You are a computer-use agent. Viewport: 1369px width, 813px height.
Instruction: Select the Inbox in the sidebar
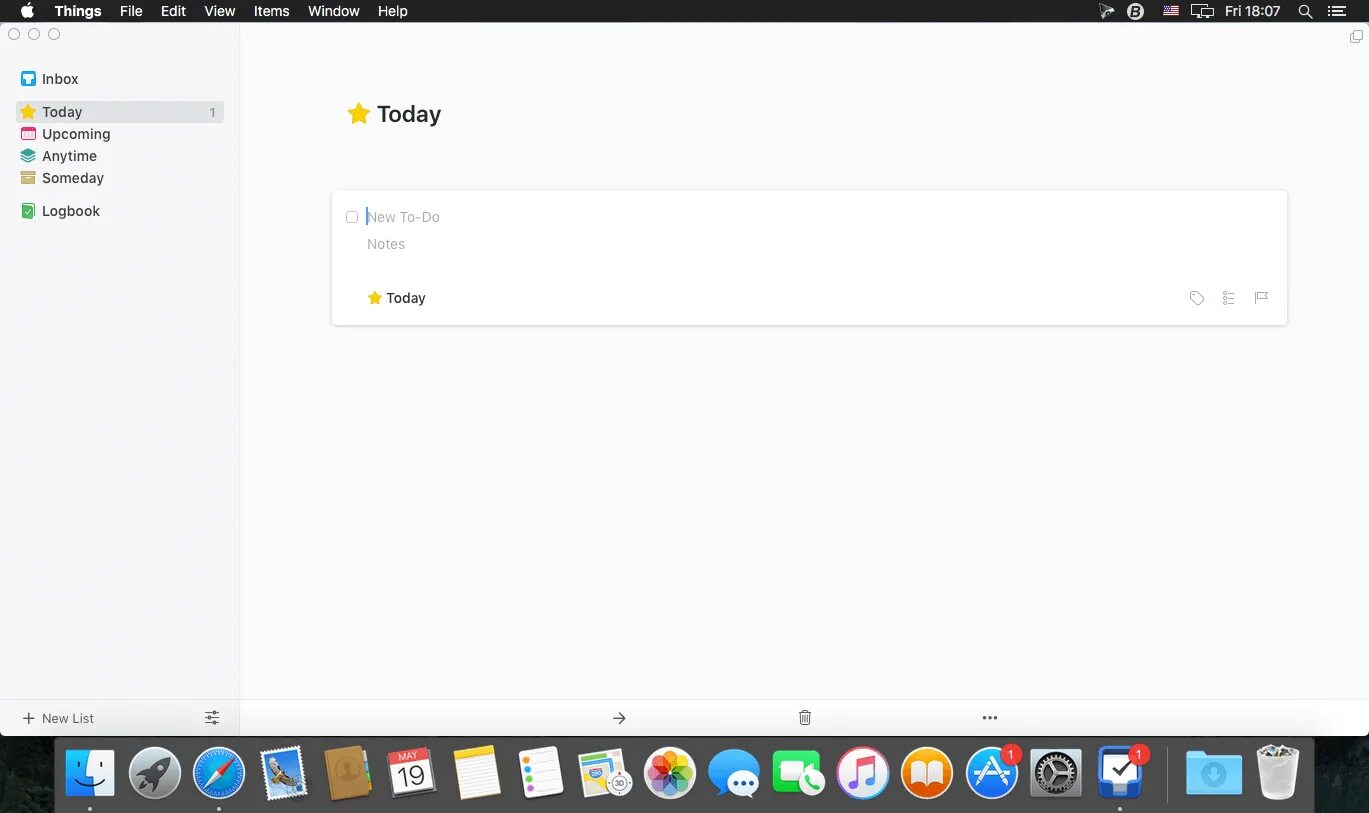[59, 78]
